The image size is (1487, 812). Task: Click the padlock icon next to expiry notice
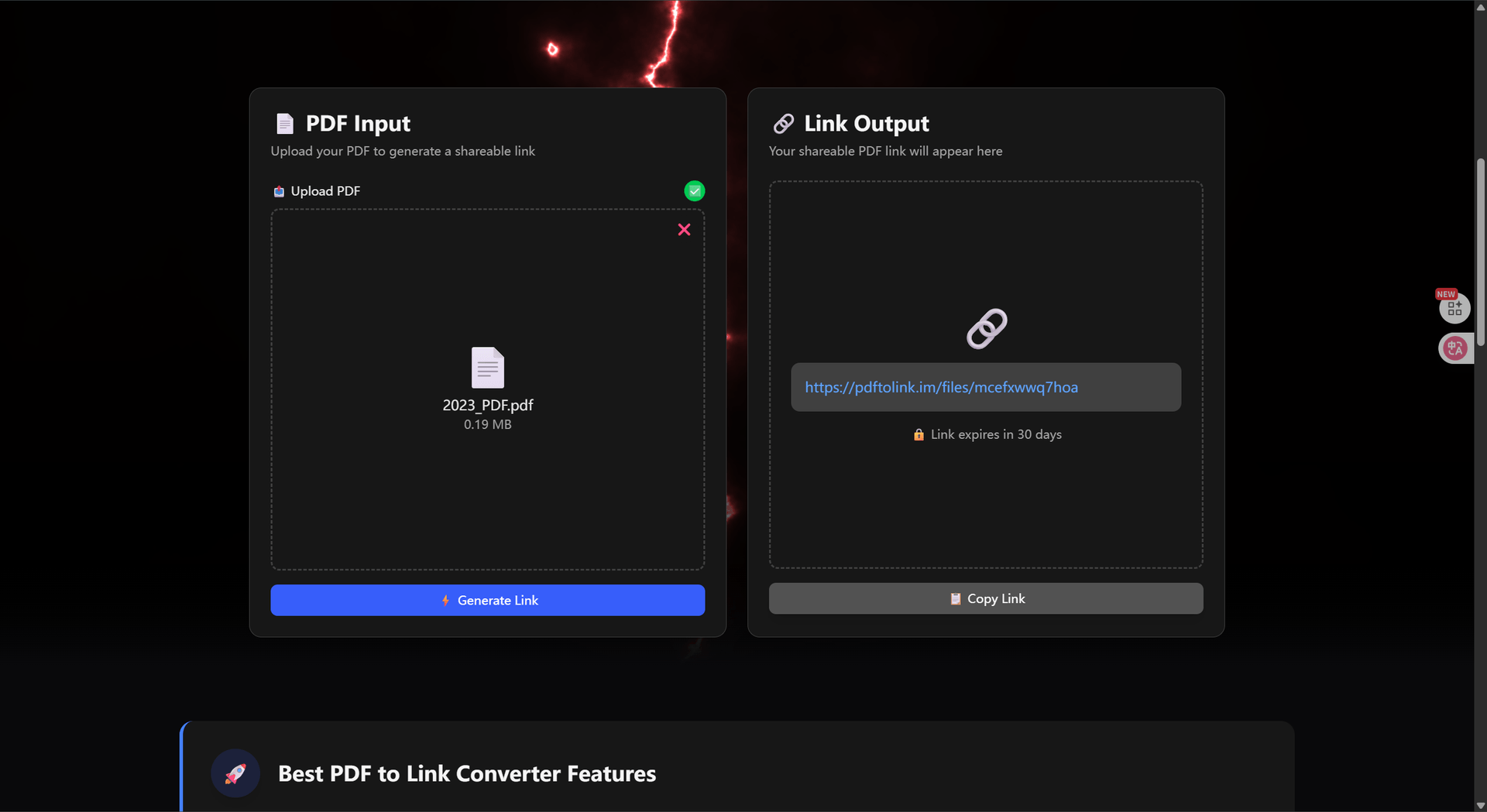click(x=919, y=435)
